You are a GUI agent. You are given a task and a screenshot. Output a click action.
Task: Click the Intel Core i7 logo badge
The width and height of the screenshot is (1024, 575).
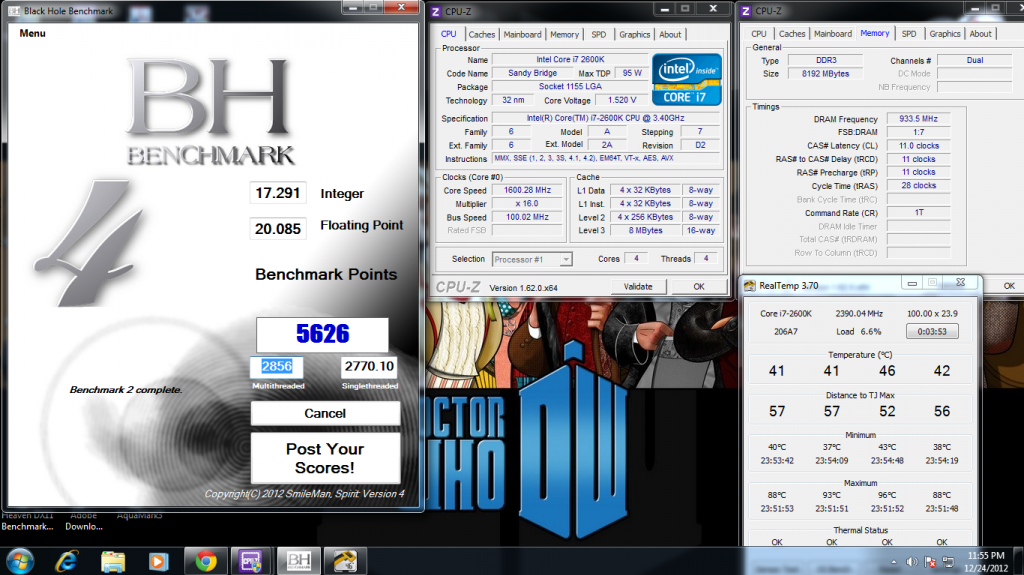[686, 79]
